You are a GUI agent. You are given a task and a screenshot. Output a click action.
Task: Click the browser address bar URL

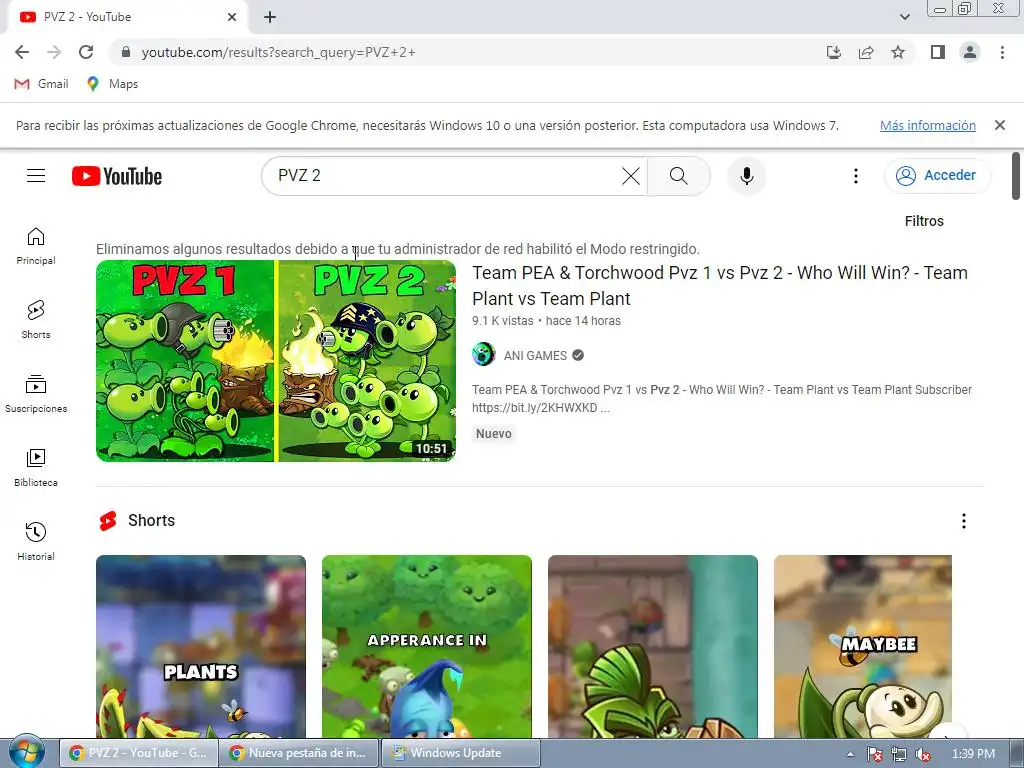point(278,52)
